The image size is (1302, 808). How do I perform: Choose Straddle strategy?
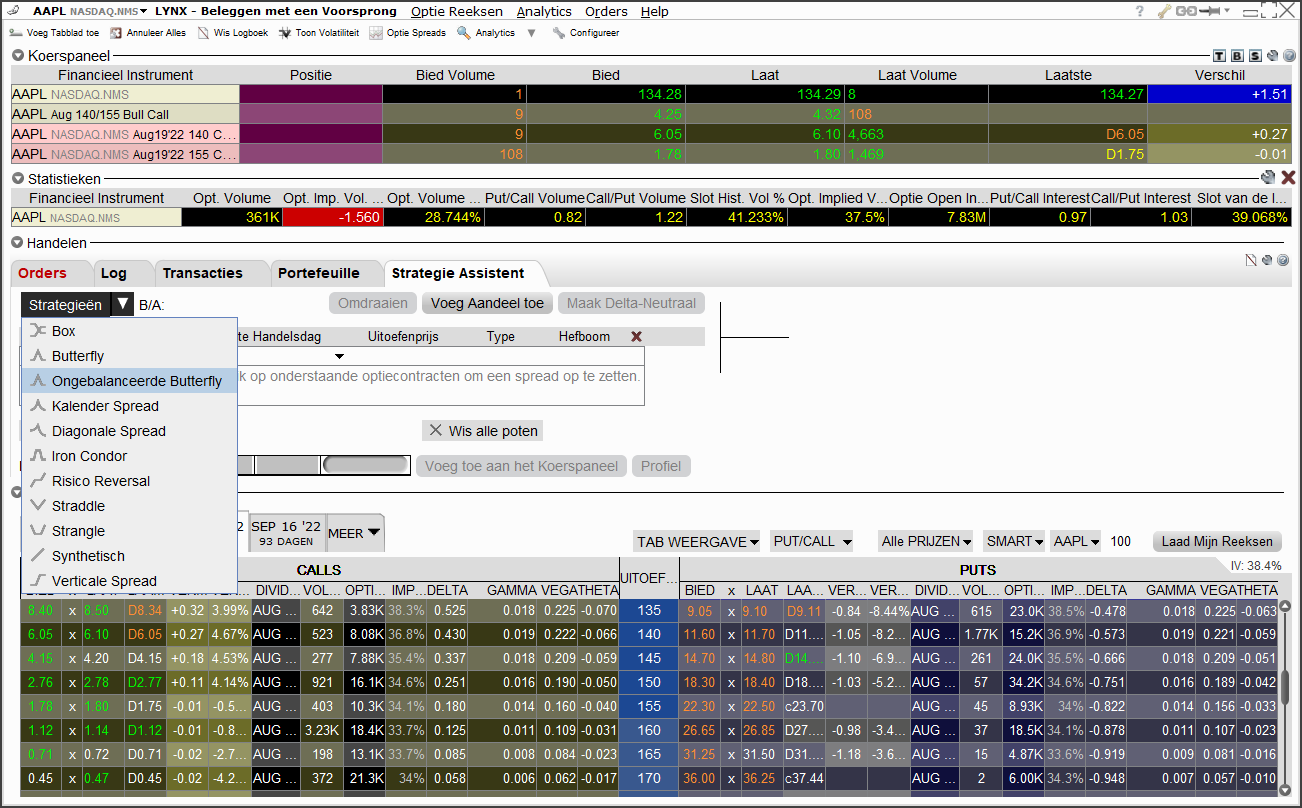coord(129,506)
